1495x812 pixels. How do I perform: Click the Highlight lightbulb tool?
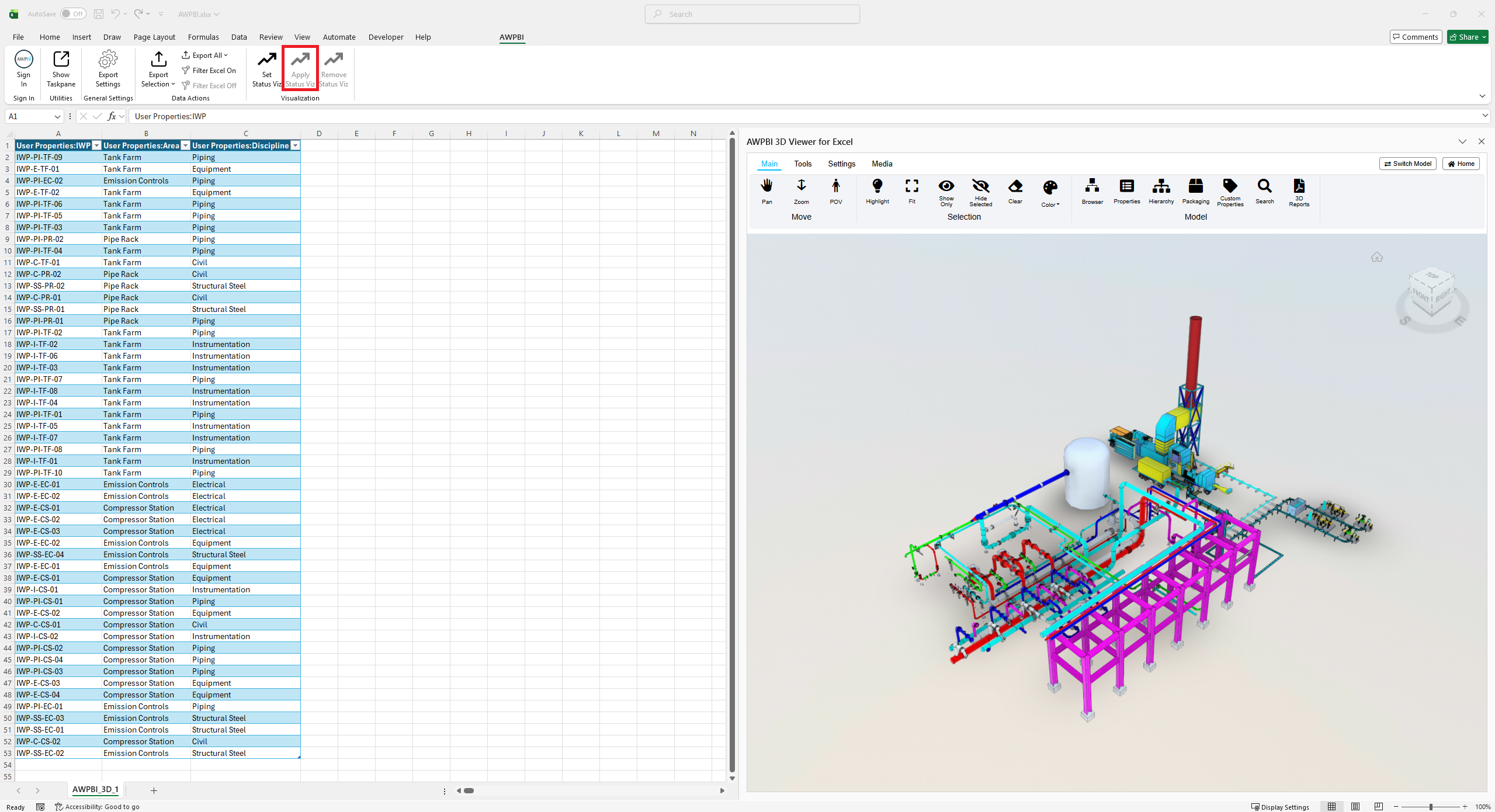tap(877, 191)
